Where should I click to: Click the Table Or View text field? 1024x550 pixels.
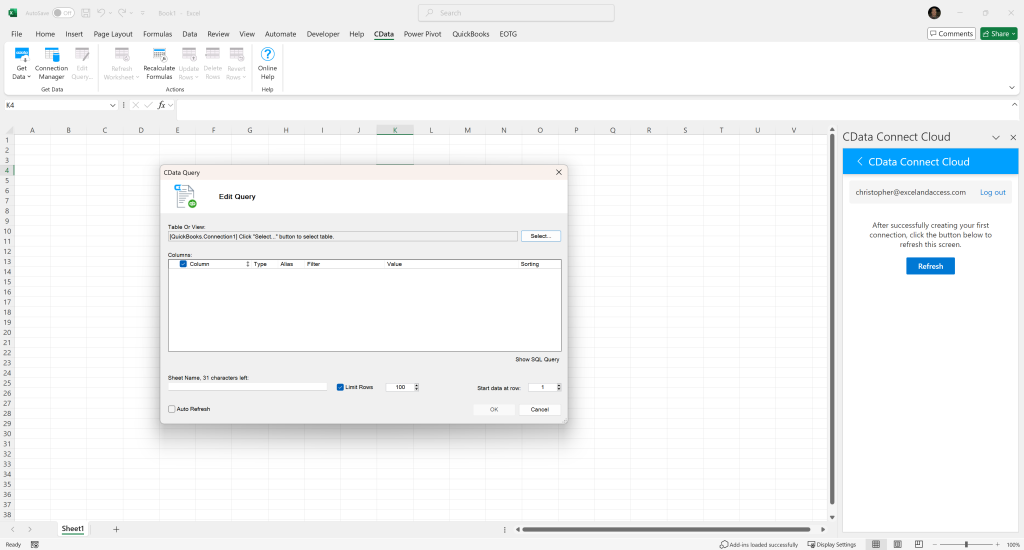[x=342, y=236]
